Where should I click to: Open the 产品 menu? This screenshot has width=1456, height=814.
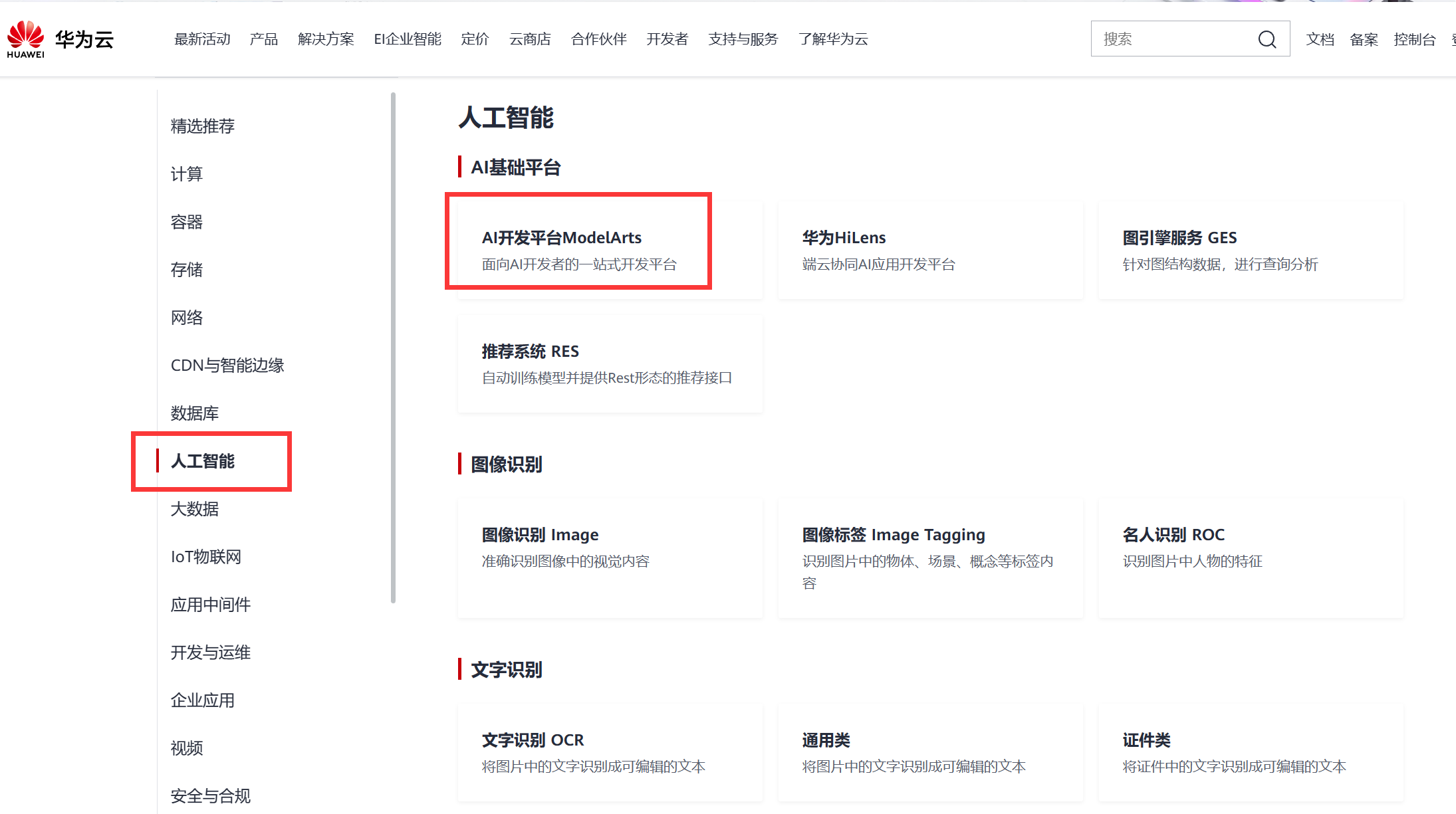(264, 39)
